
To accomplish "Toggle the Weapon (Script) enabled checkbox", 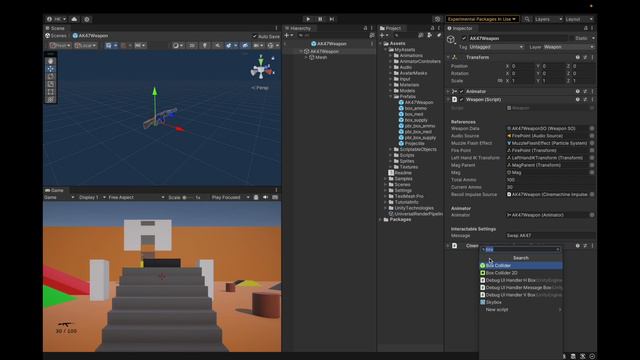I will (x=462, y=100).
